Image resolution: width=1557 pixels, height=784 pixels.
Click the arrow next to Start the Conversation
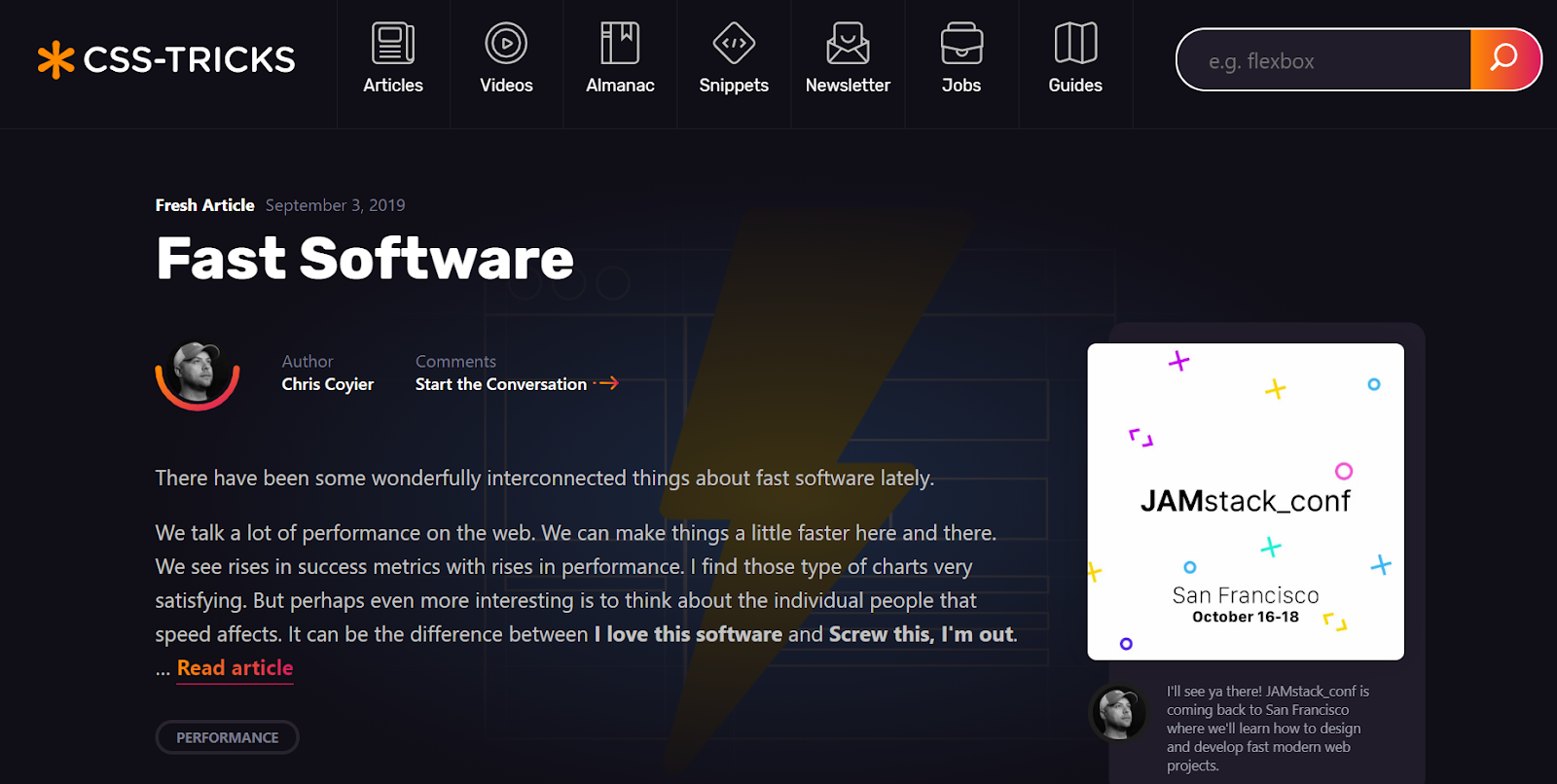606,383
